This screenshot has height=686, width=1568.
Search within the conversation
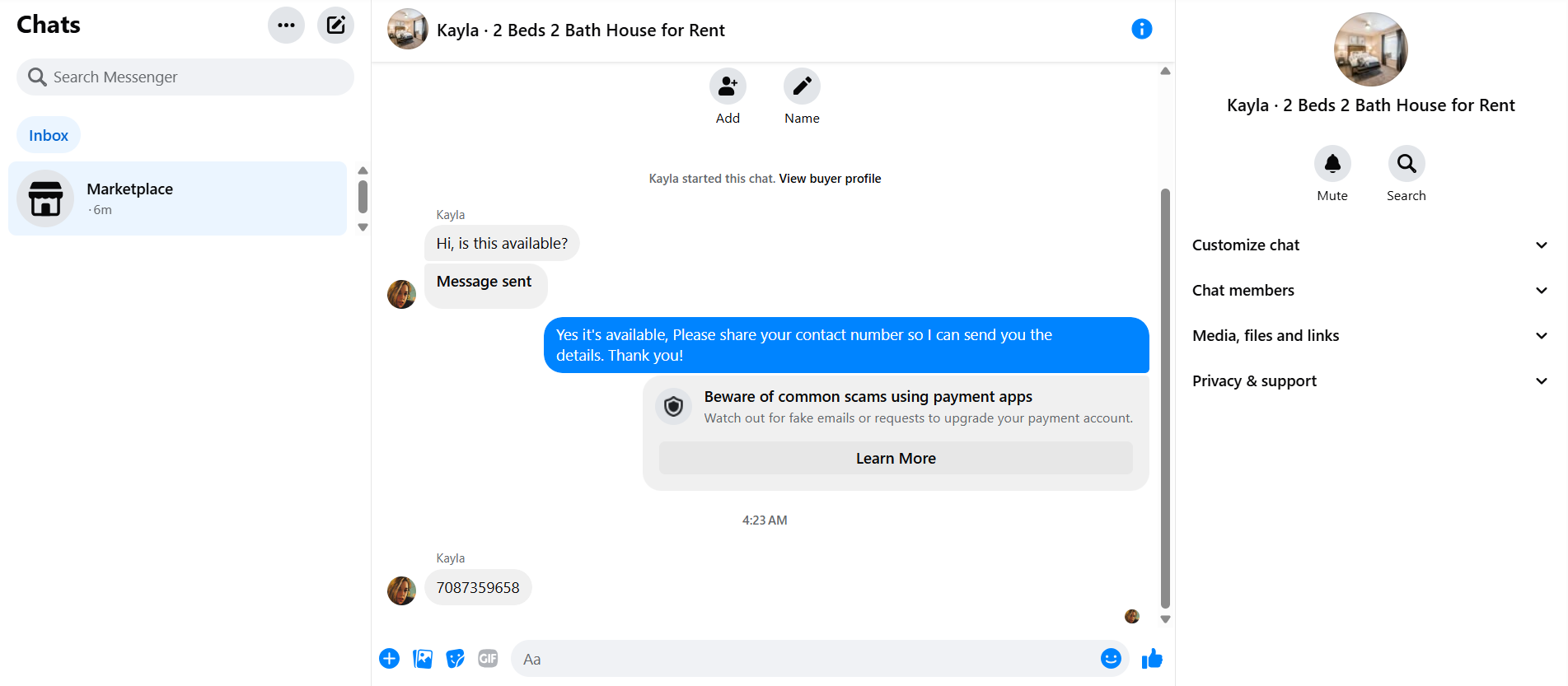tap(1407, 164)
